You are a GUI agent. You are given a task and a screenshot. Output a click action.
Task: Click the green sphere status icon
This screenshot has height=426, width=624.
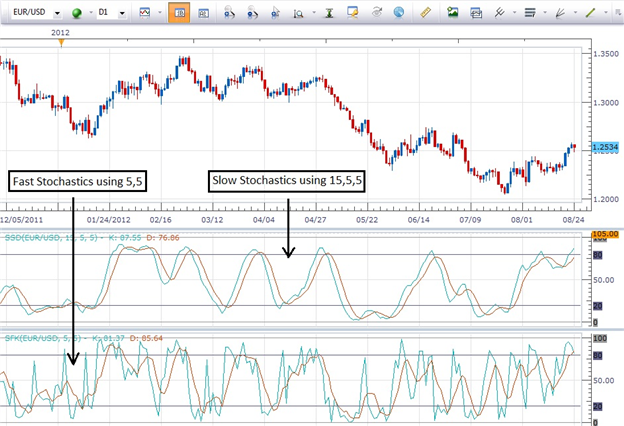[76, 13]
